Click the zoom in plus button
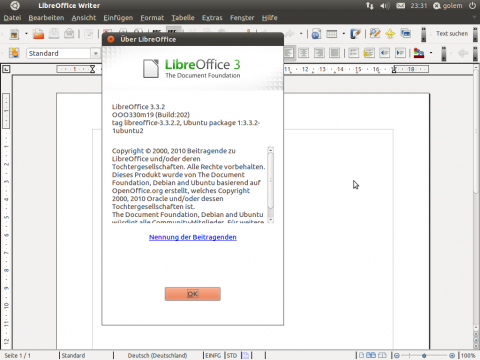The width and height of the screenshot is (480, 360). click(452, 355)
